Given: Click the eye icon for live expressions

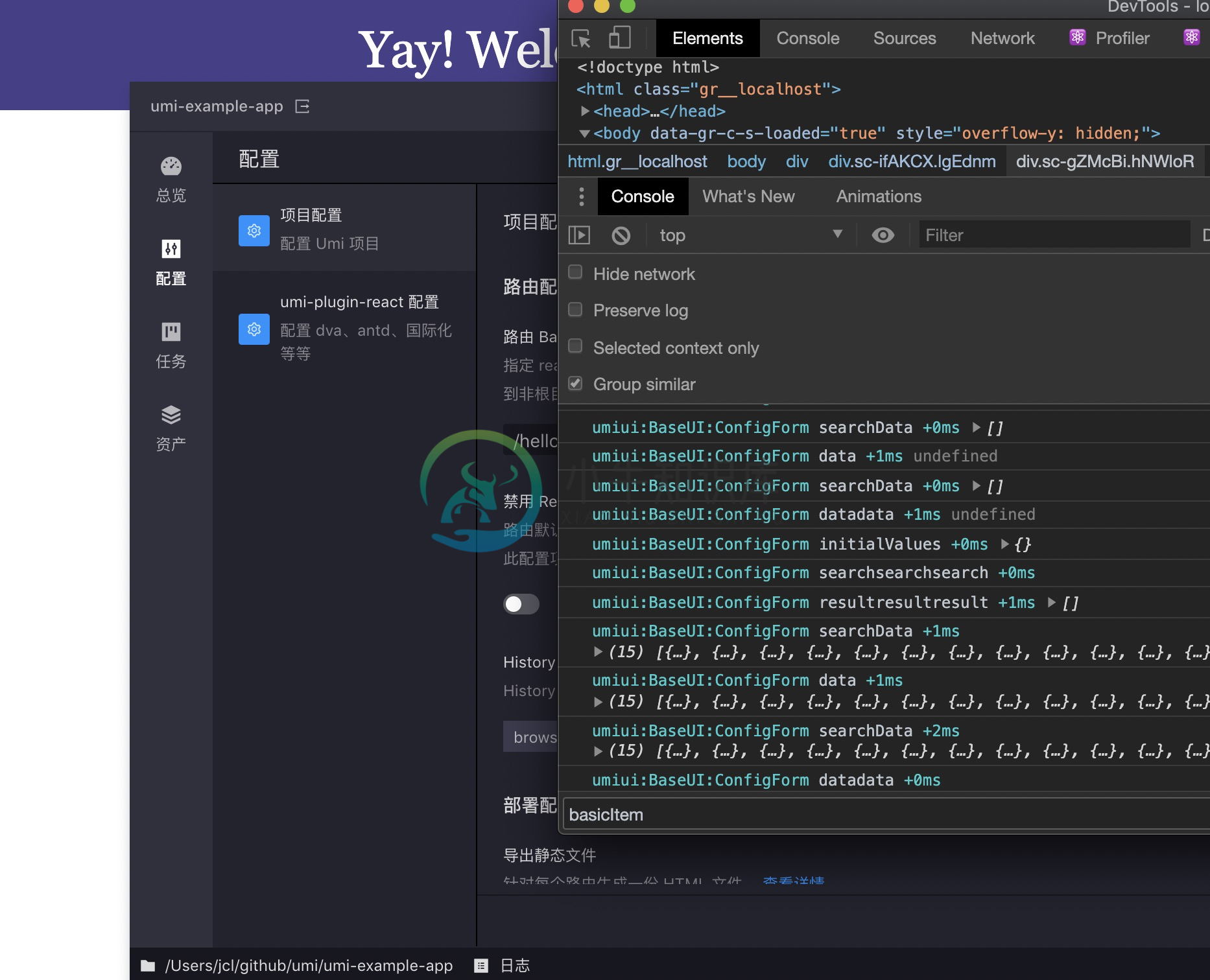Looking at the screenshot, I should (883, 235).
